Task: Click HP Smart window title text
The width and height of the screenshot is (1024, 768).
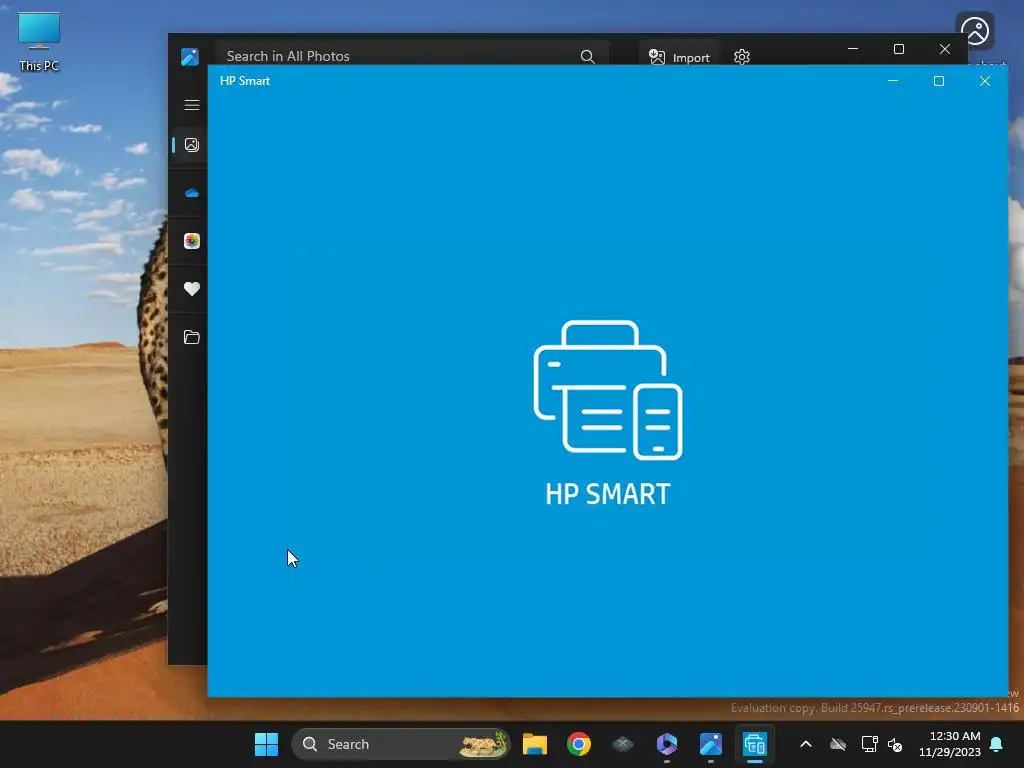Action: click(245, 81)
